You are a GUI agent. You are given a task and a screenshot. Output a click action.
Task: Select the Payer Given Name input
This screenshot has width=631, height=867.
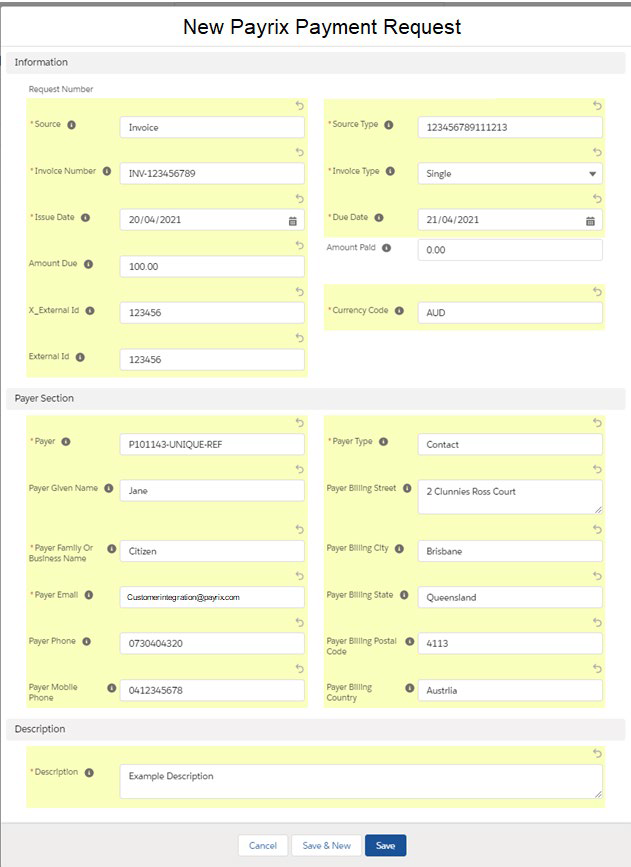pyautogui.click(x=211, y=491)
